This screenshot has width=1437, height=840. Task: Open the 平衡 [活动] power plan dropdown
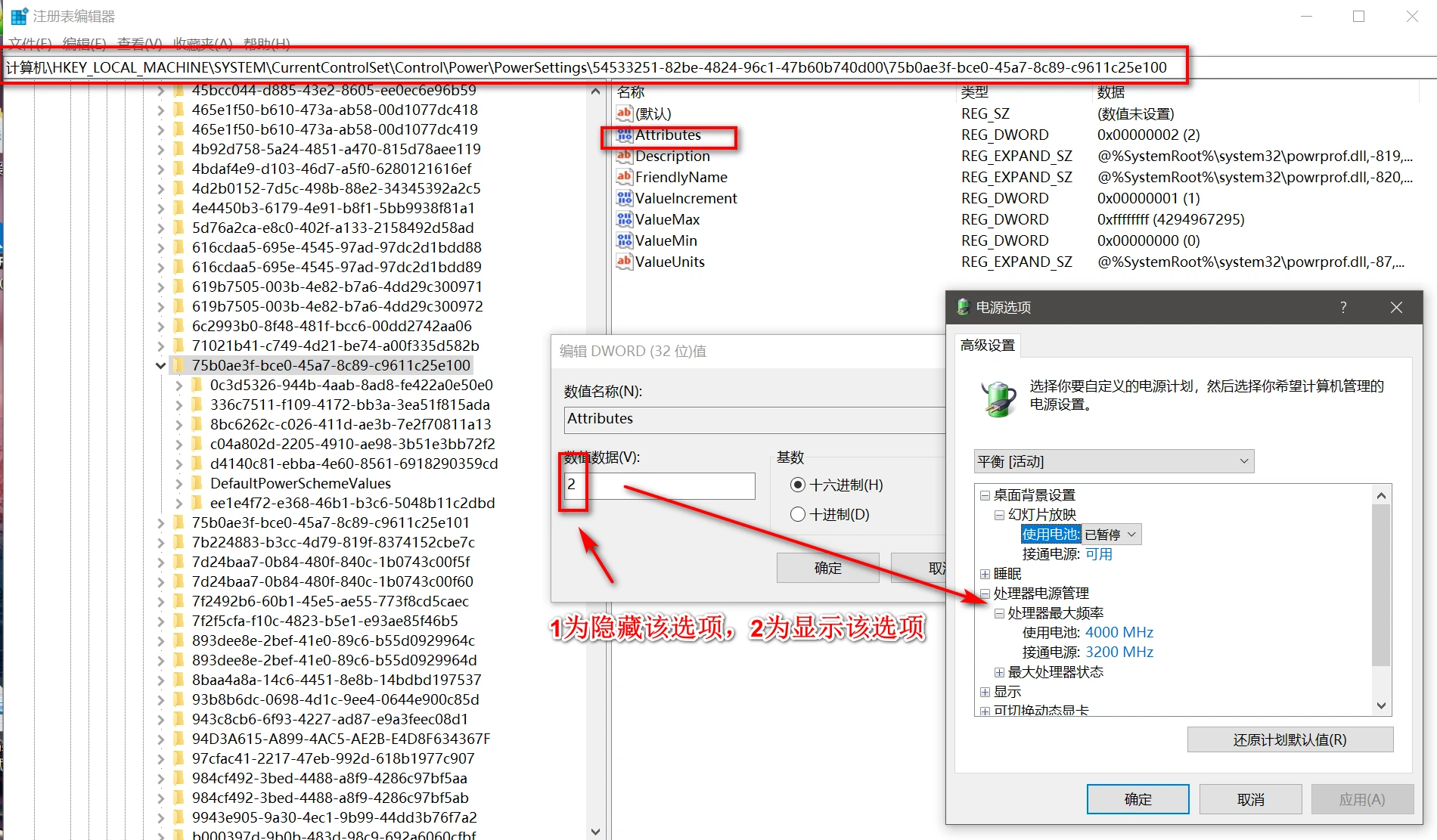coord(1114,461)
